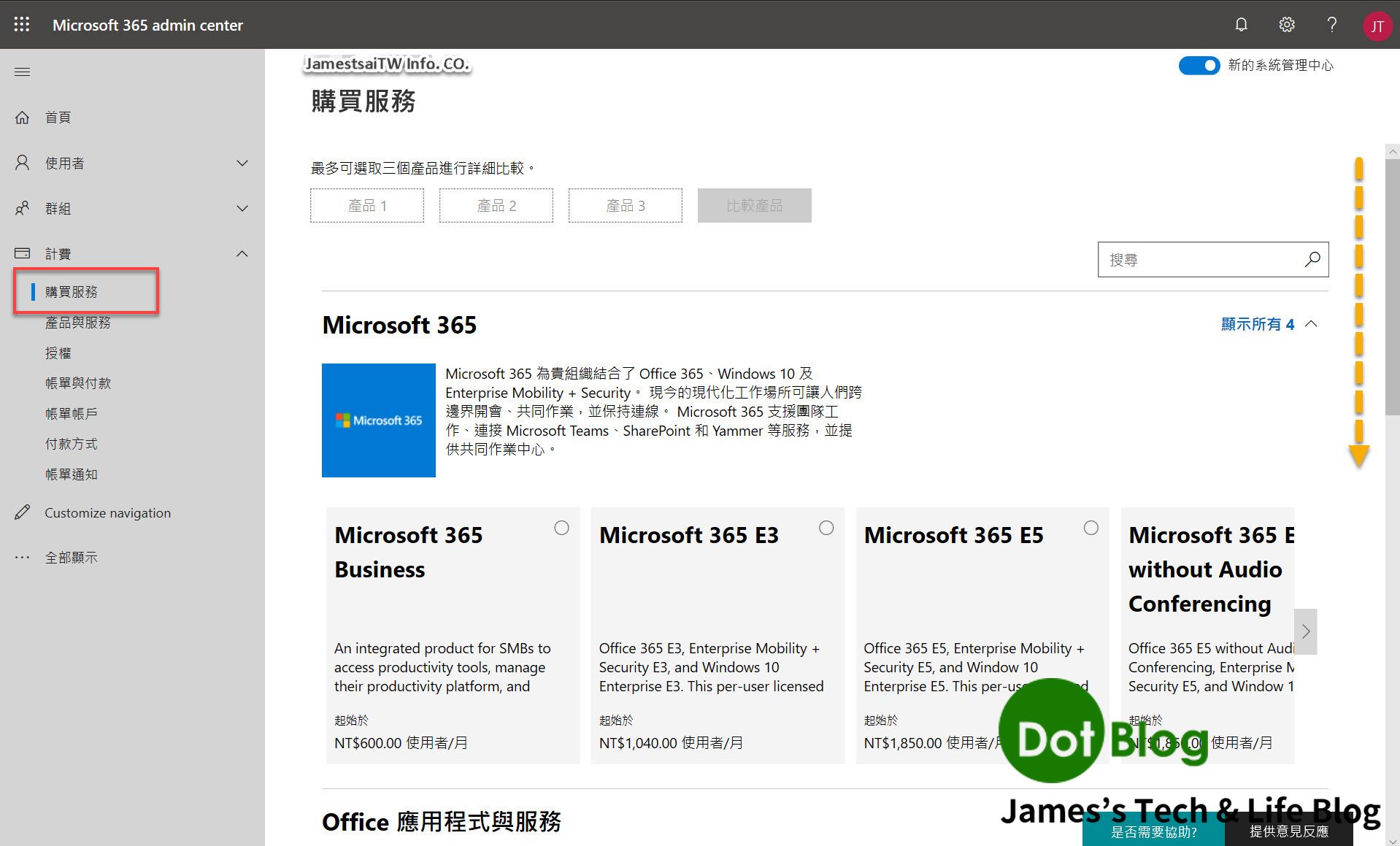Click the 全部顯示 ellipsis icon
Viewport: 1400px width, 846px height.
[23, 558]
